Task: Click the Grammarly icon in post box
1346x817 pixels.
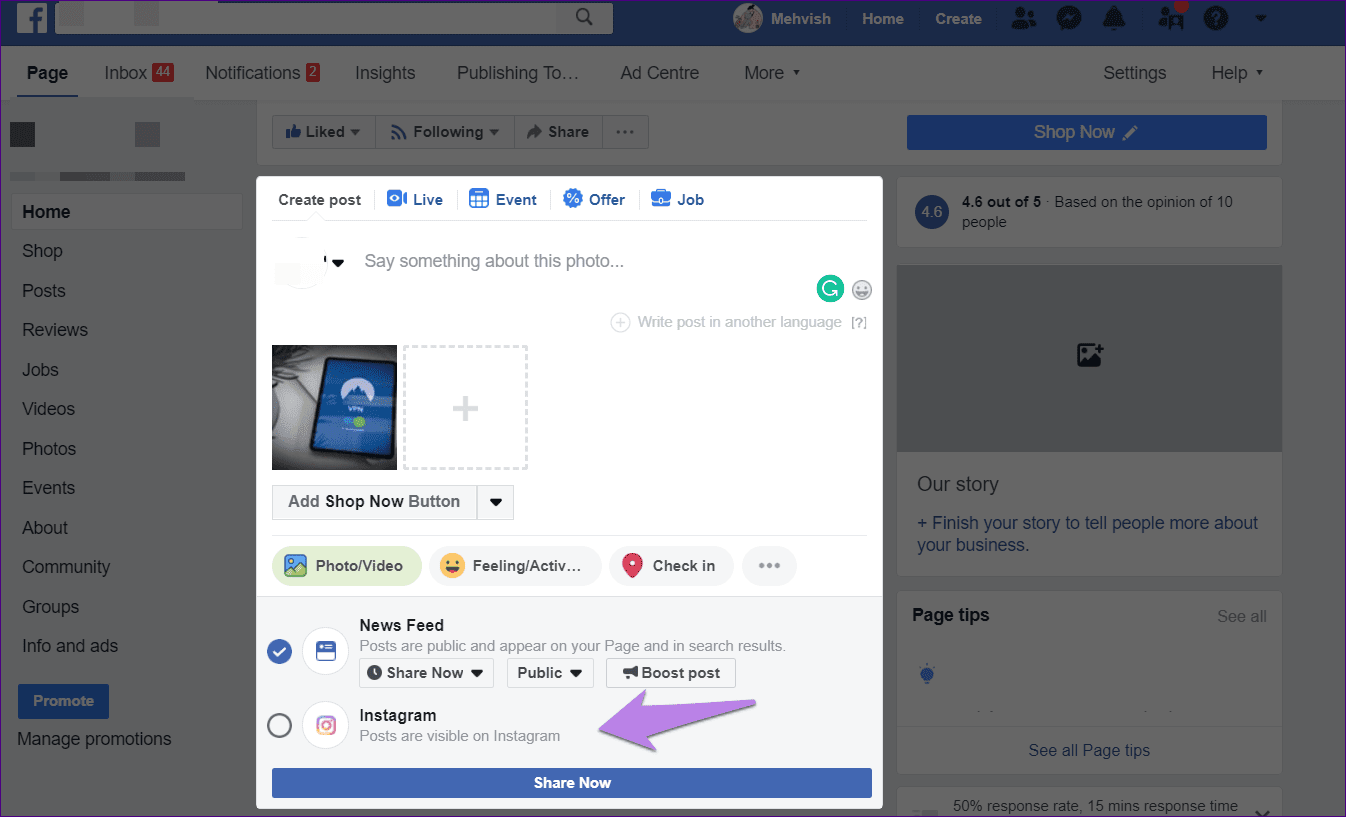Action: [x=829, y=289]
